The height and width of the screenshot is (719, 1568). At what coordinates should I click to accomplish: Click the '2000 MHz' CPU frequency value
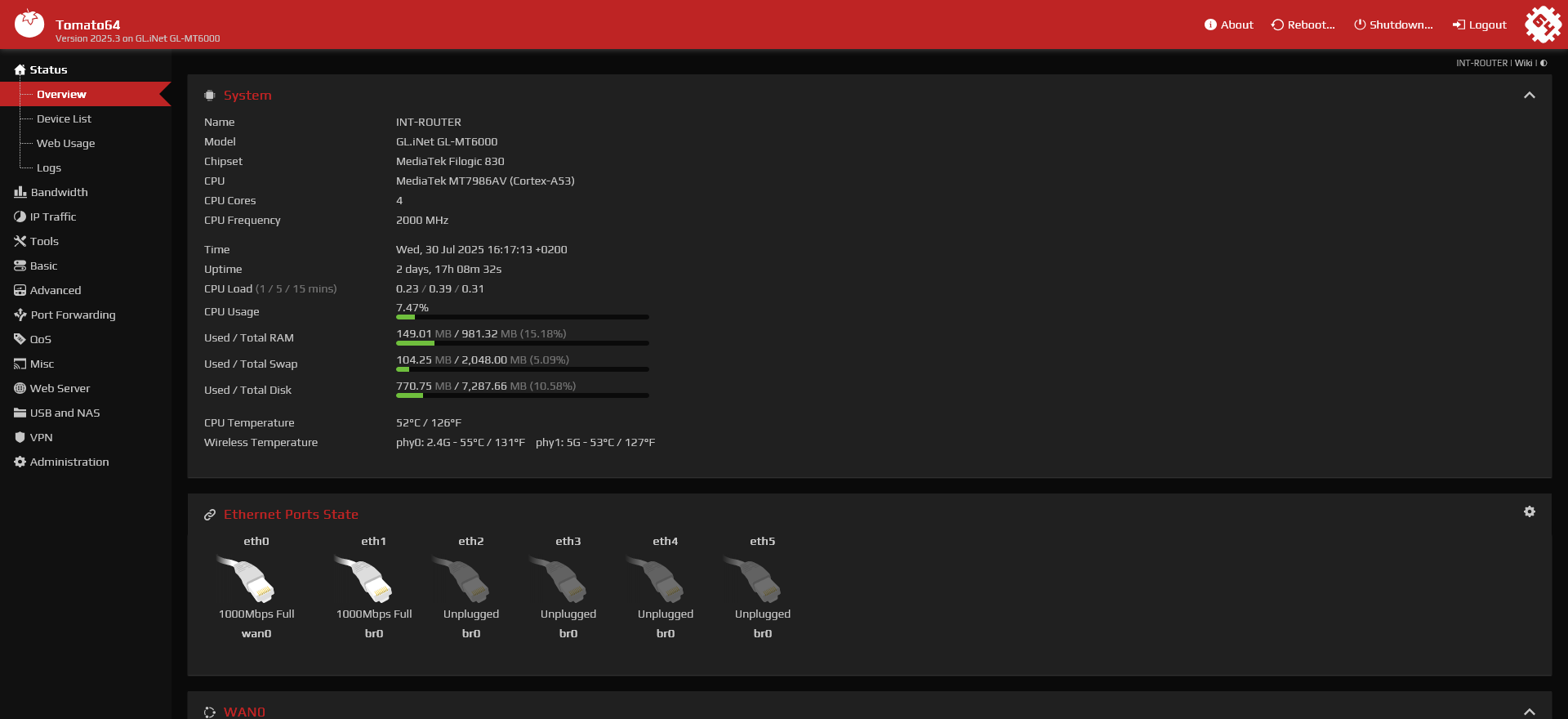422,220
